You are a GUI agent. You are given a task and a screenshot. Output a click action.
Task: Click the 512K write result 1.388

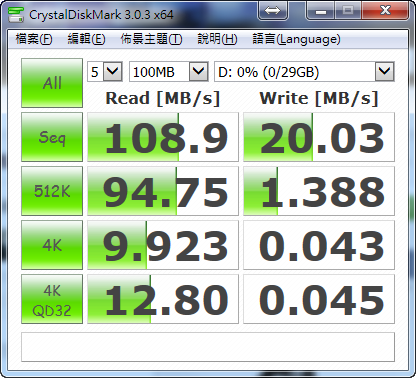coord(319,191)
